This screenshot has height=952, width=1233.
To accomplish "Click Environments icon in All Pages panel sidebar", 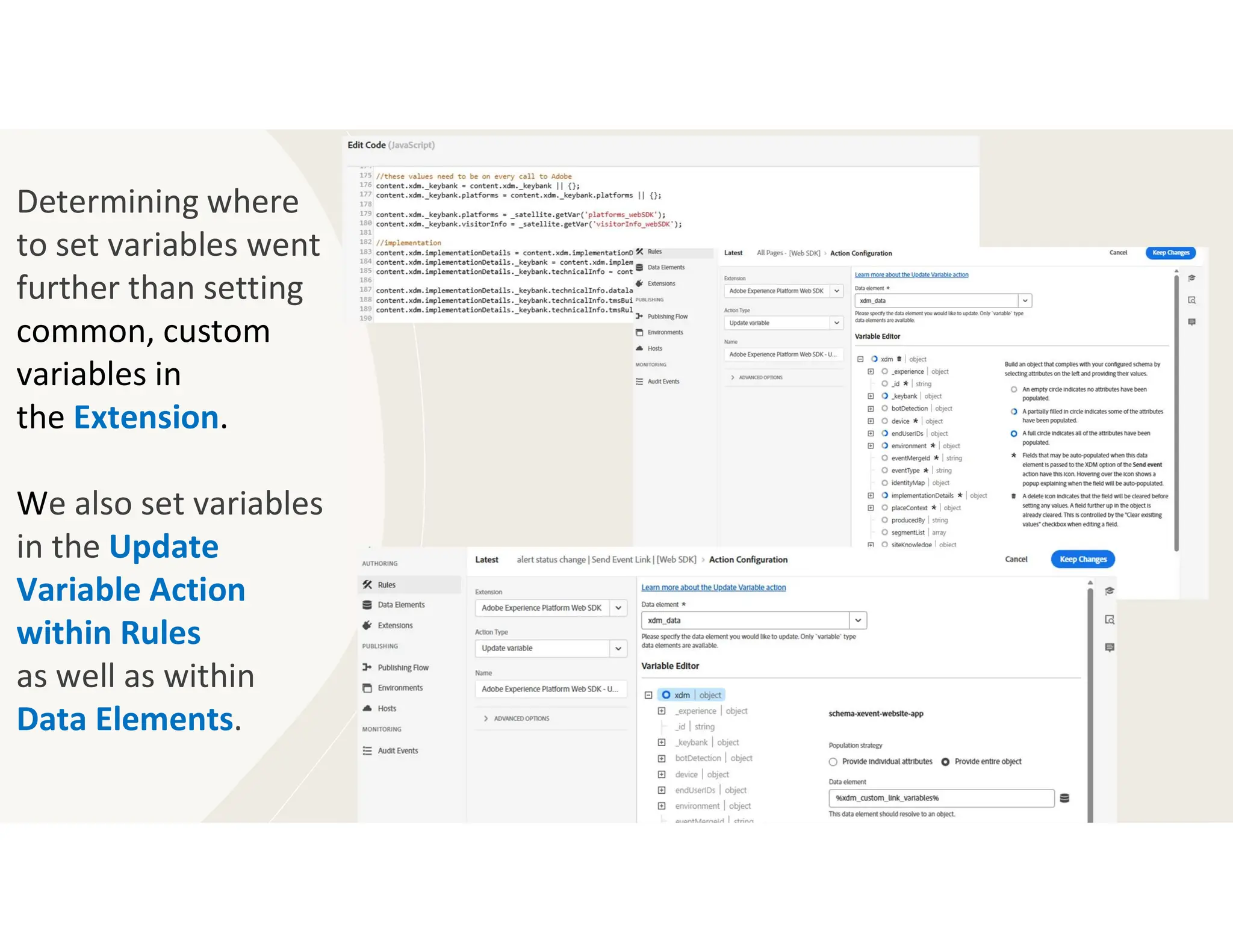I will click(x=639, y=332).
